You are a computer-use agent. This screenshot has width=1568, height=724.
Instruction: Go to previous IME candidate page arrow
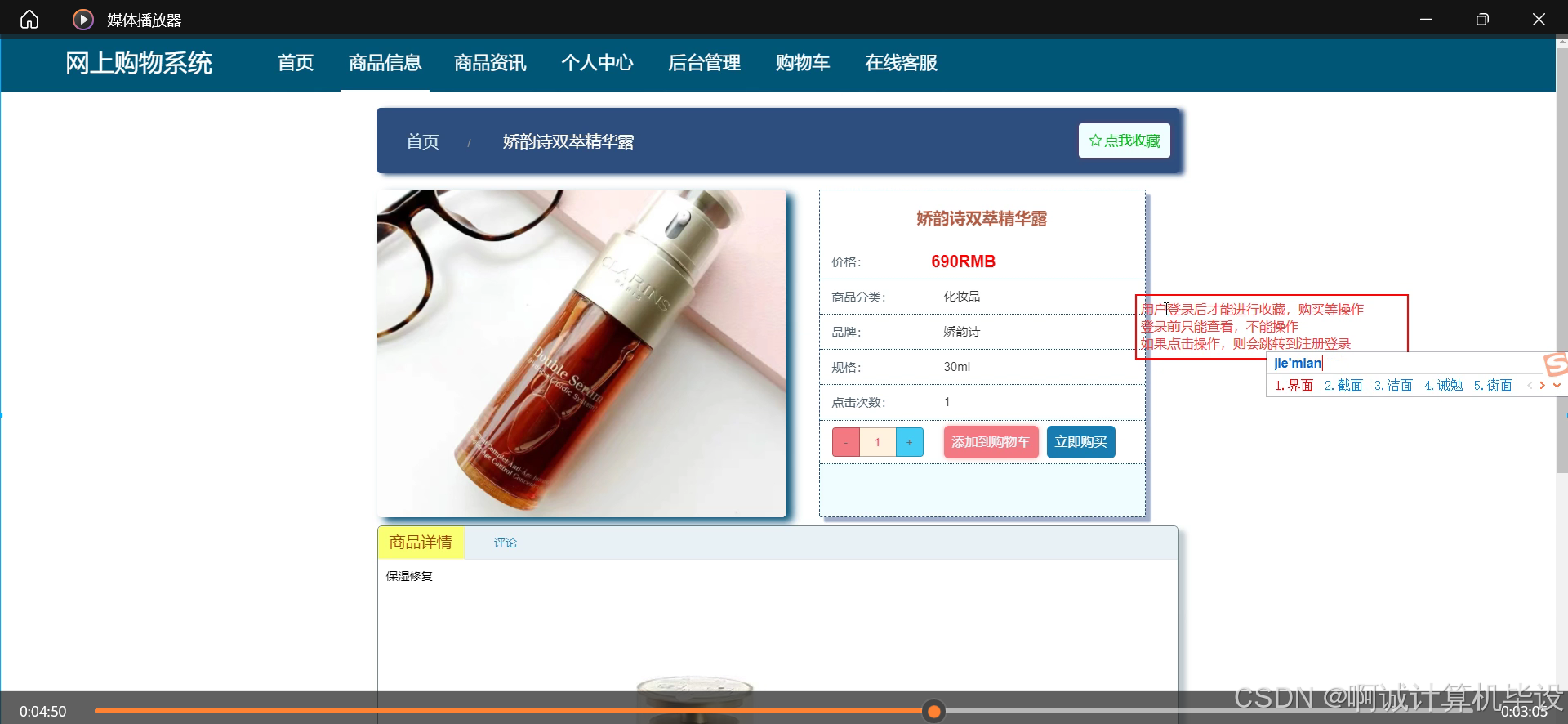[1530, 386]
